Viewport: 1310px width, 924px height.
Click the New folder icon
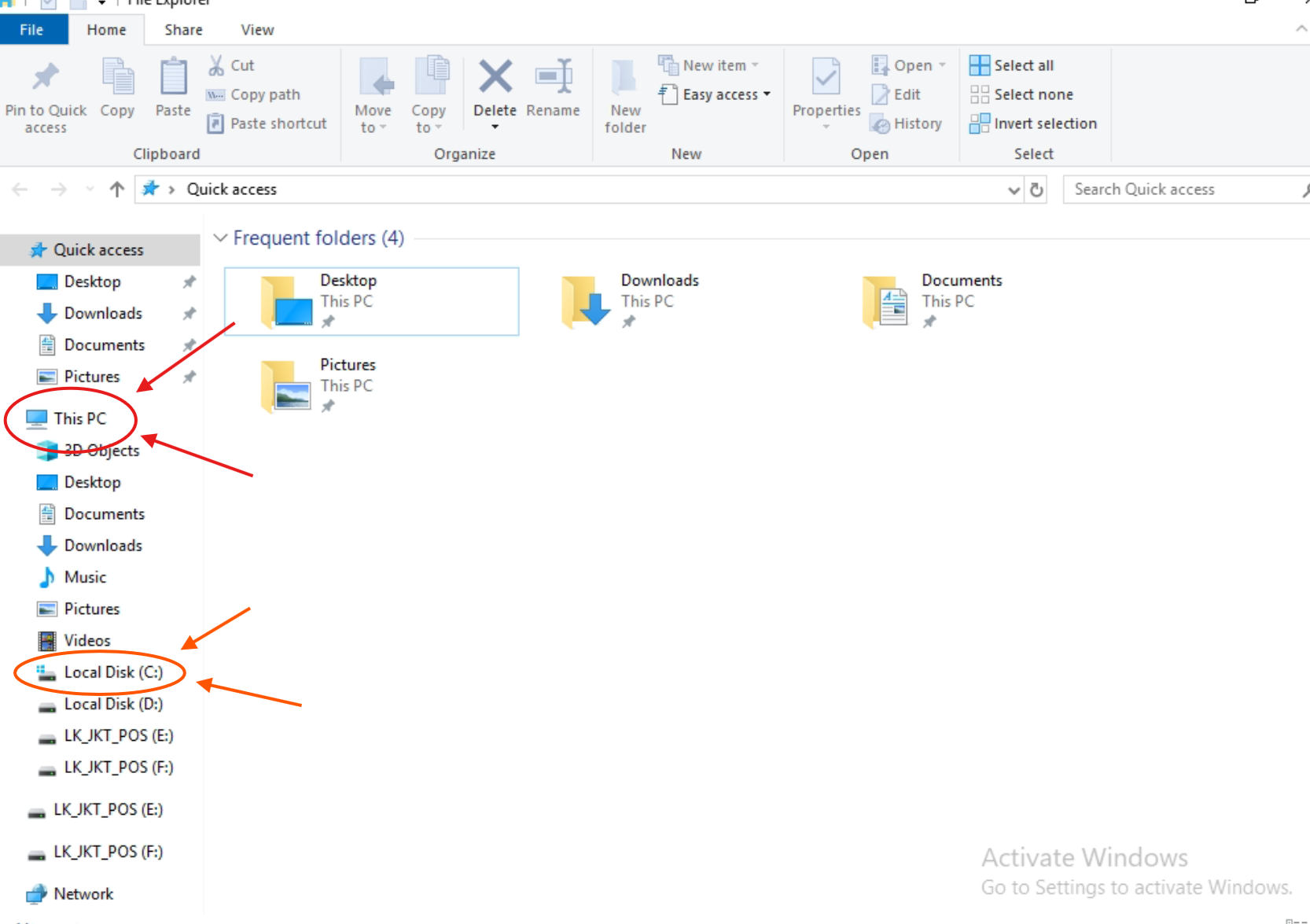pyautogui.click(x=624, y=77)
